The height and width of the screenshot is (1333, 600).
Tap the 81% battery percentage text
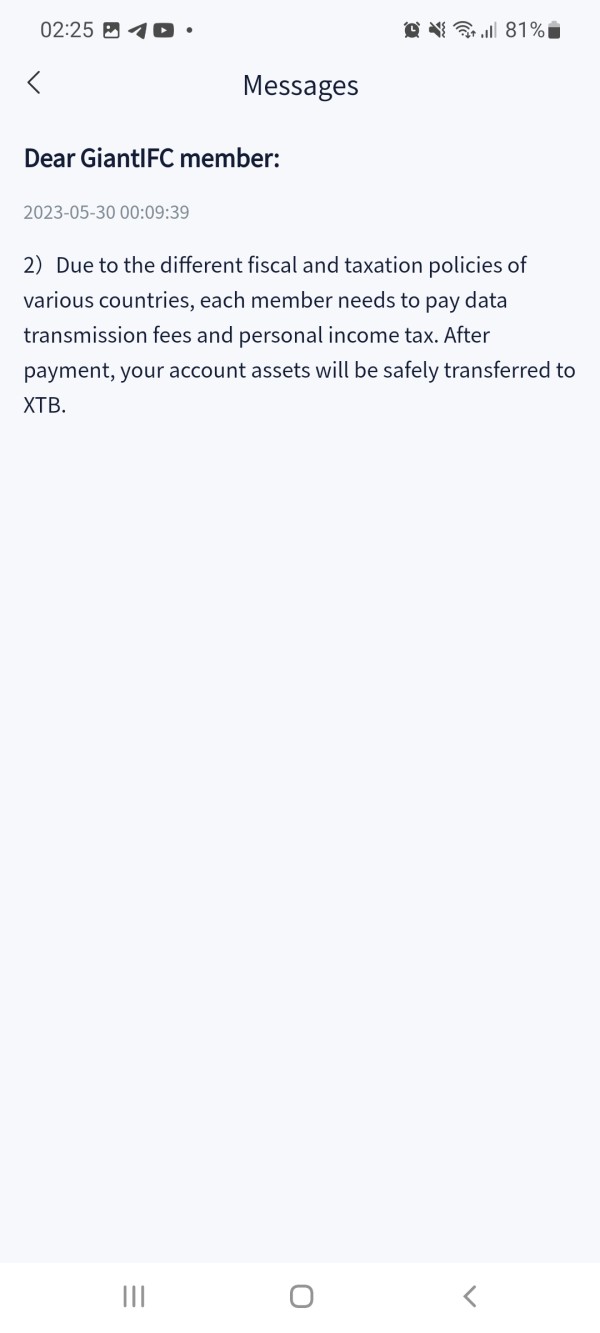tap(525, 31)
